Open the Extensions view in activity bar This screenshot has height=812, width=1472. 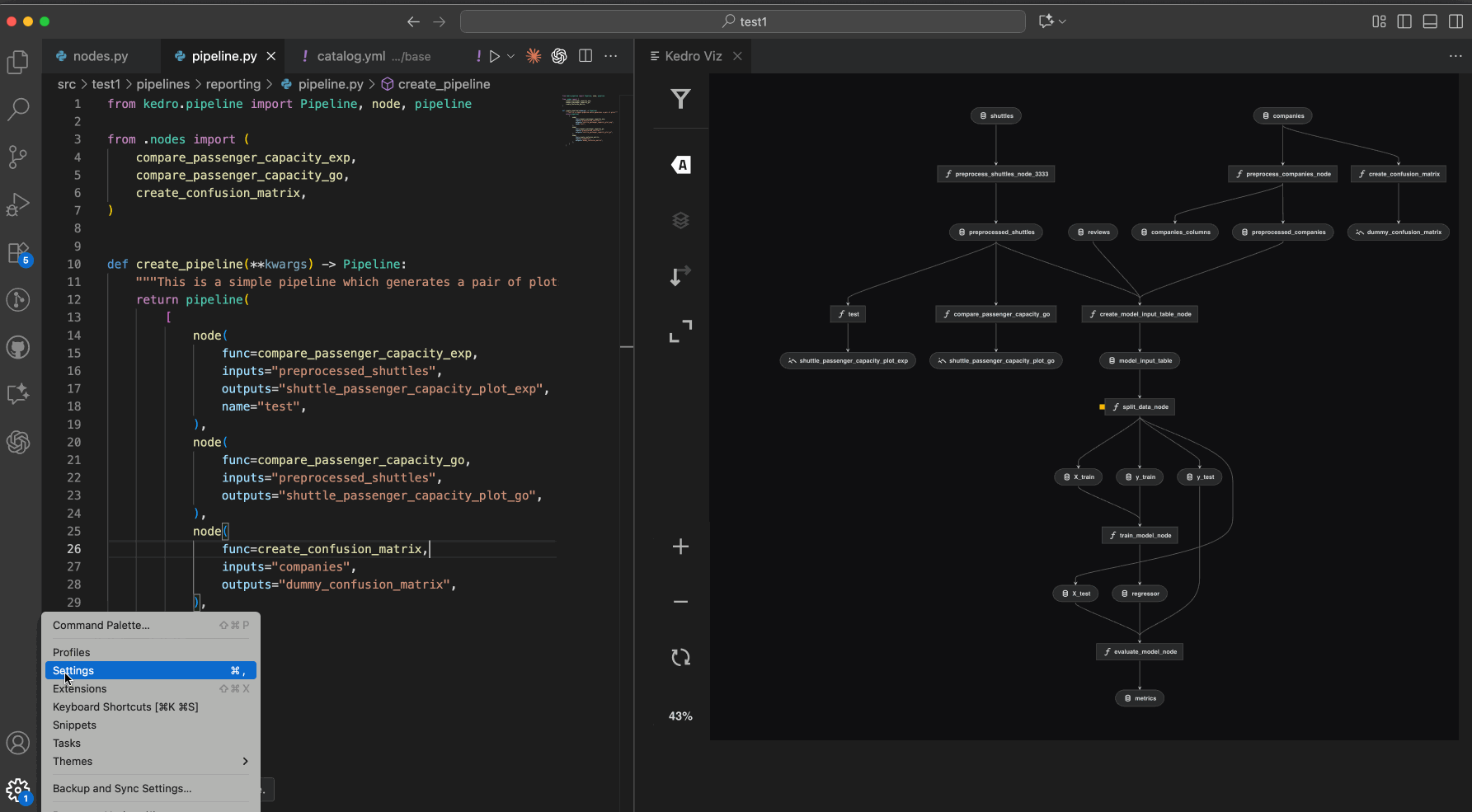[x=18, y=253]
